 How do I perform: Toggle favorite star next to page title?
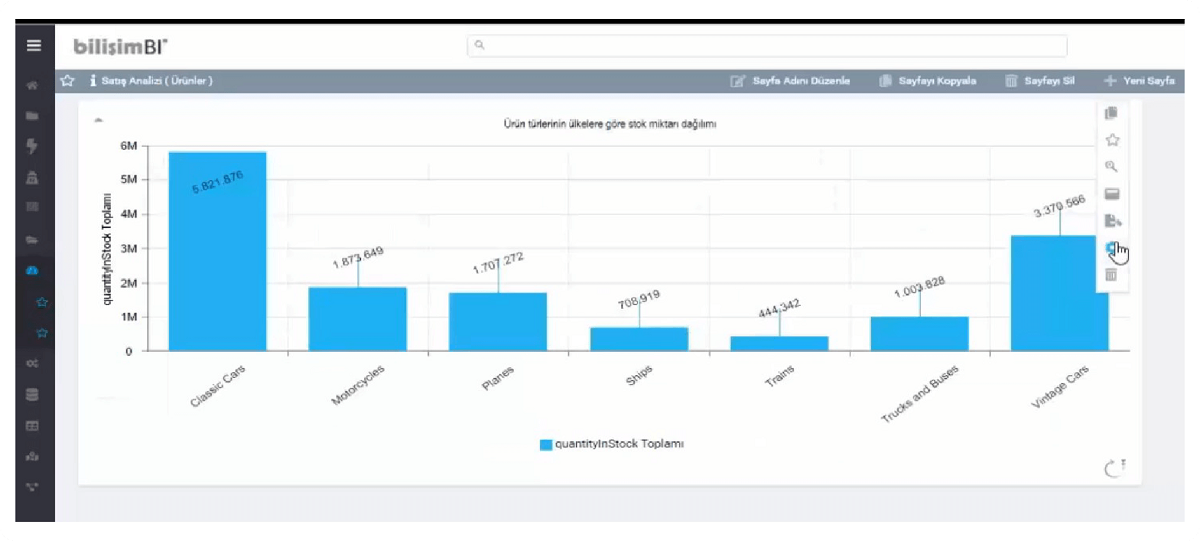tap(68, 81)
